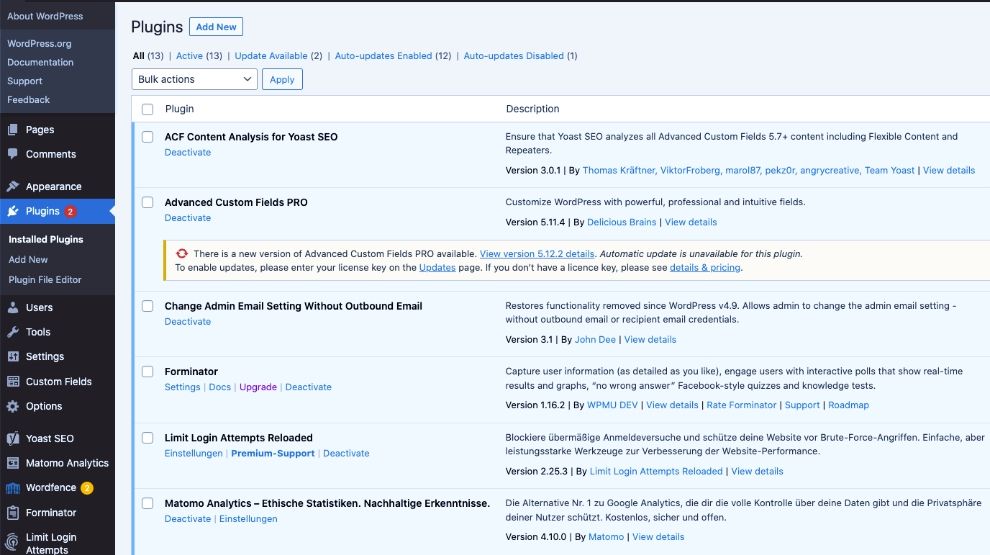Click Forminator Upgrade link
Image resolution: width=990 pixels, height=555 pixels.
pos(258,387)
